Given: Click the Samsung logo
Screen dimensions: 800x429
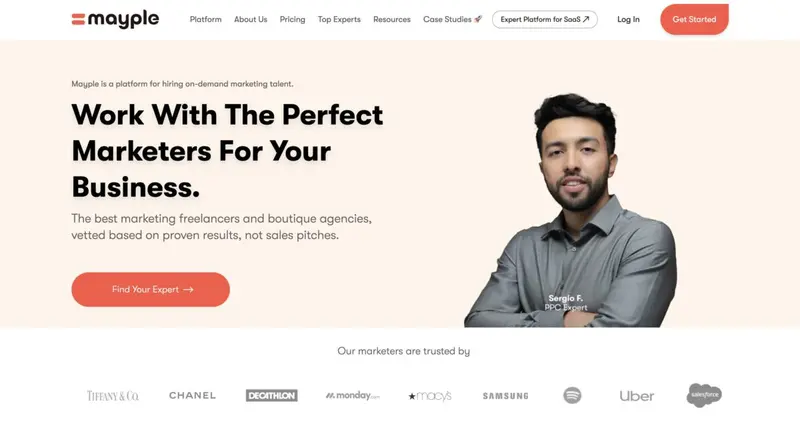Looking at the screenshot, I should (x=506, y=396).
